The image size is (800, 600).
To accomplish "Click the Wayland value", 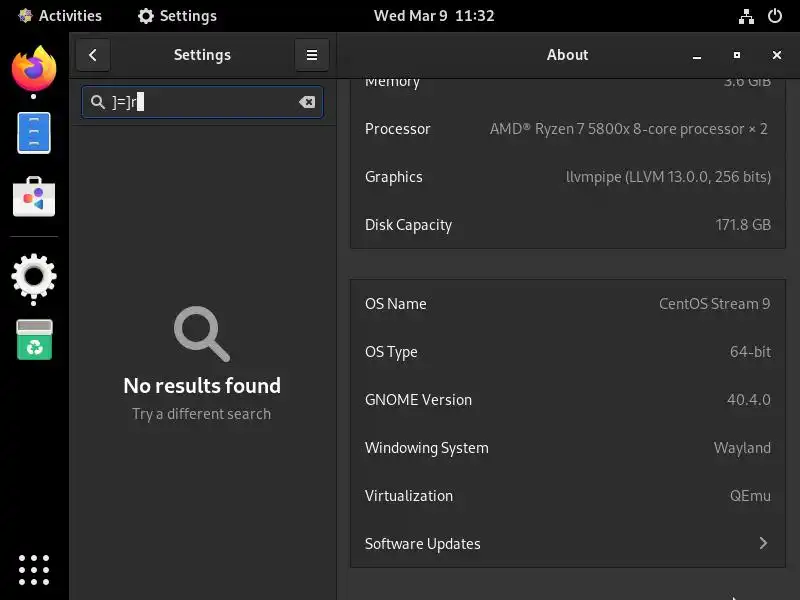I will click(742, 448).
